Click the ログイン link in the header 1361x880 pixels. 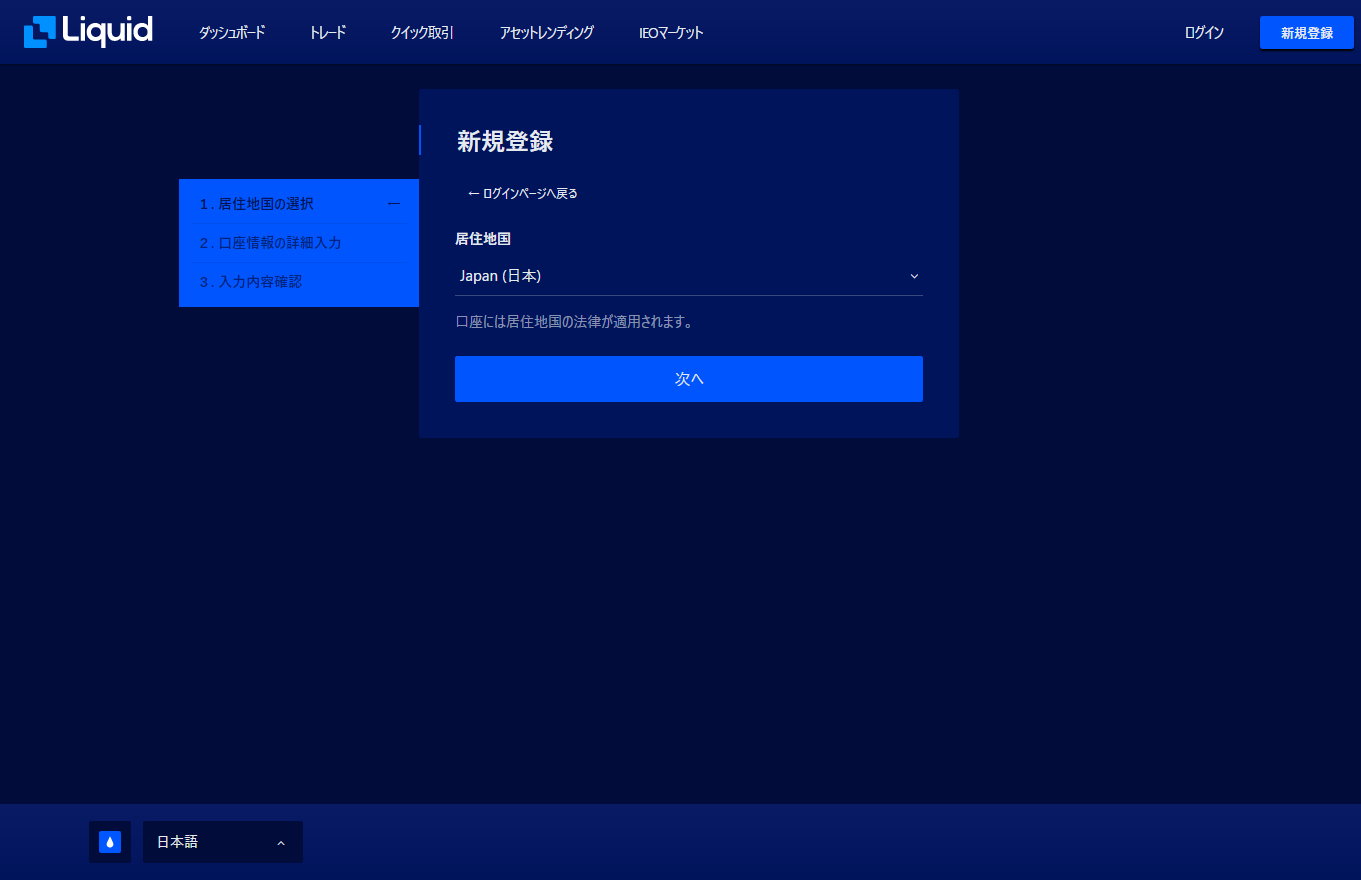pyautogui.click(x=1204, y=33)
